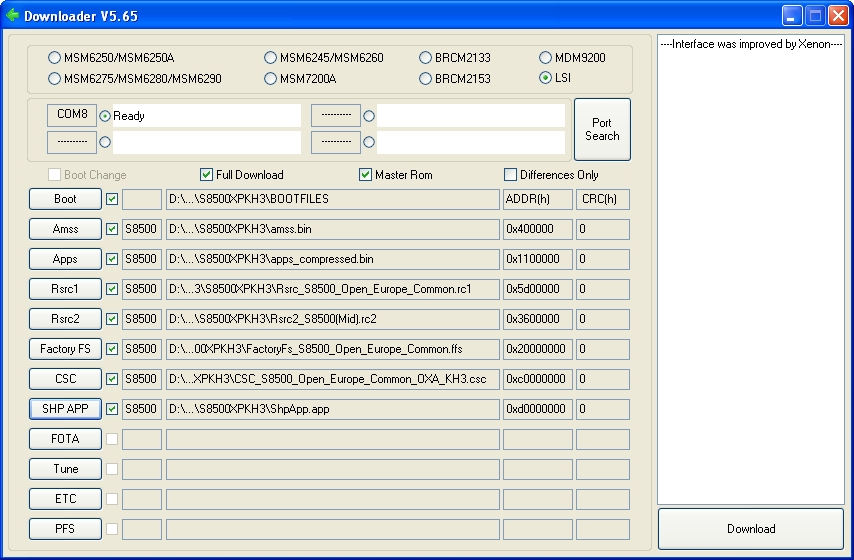Click the apps_compressed.bin path field
854x560 pixels.
333,259
